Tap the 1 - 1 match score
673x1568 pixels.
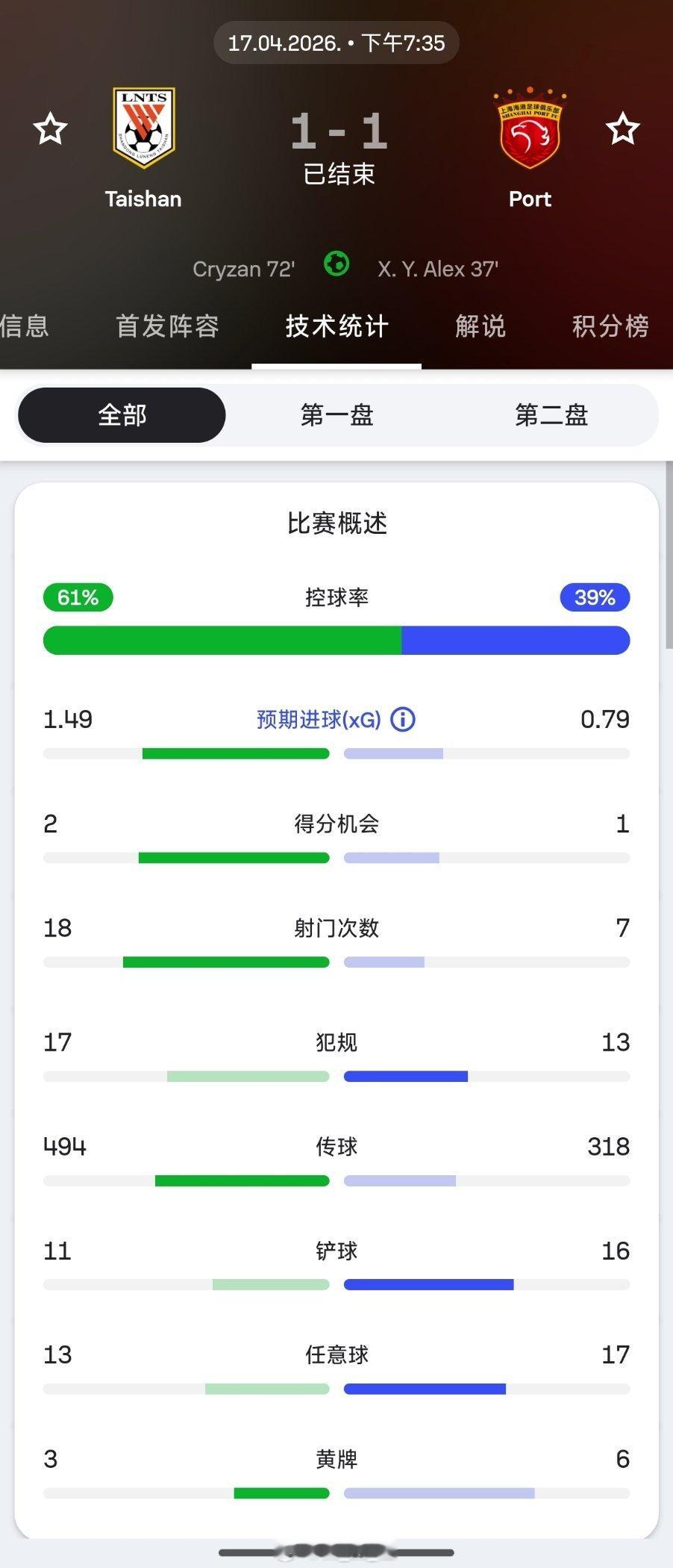pyautogui.click(x=339, y=131)
